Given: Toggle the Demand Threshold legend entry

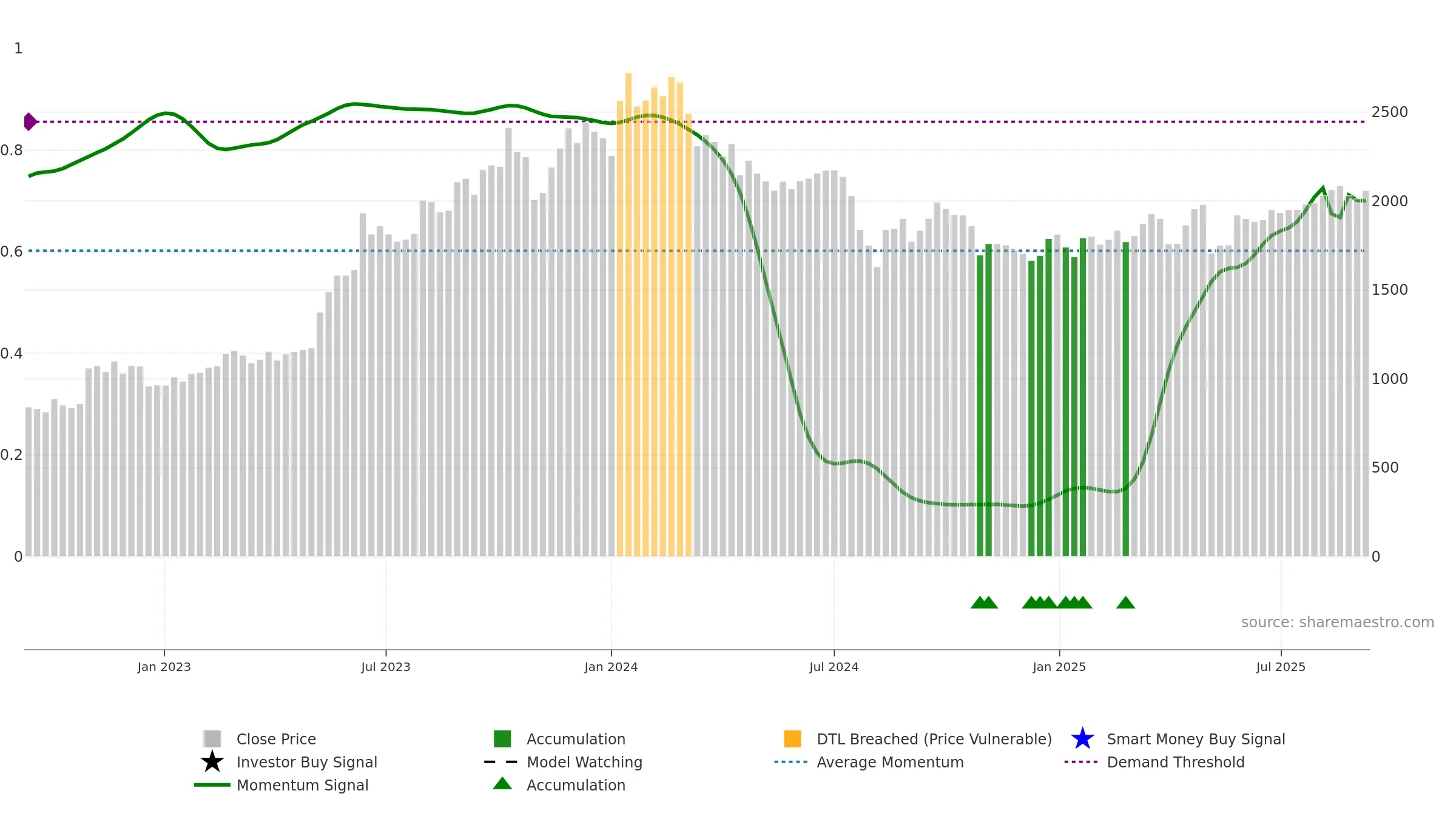Looking at the screenshot, I should (x=1154, y=762).
